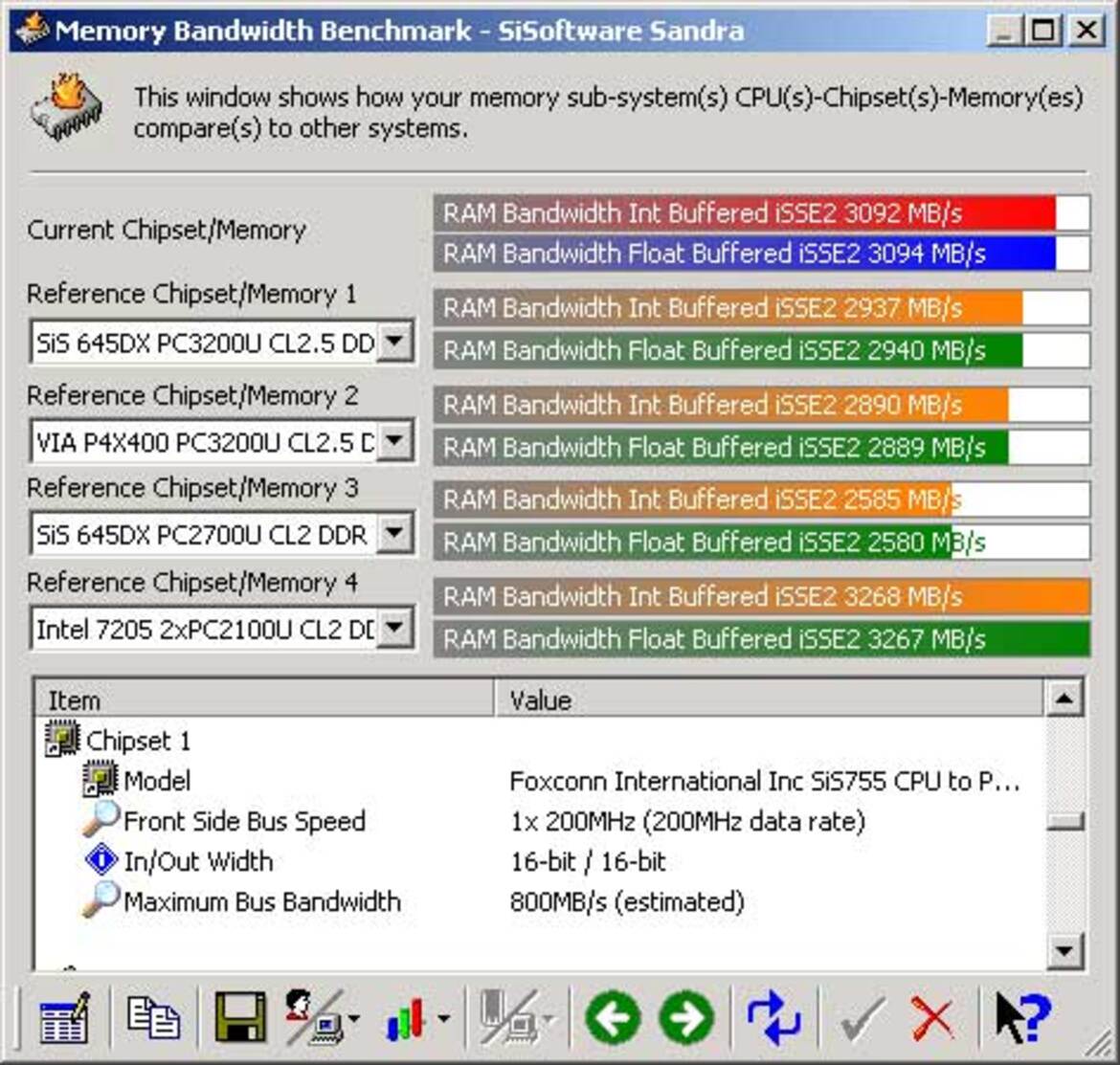Click the list's vertical scrollbar thumb
Viewport: 1120px width, 1065px height.
click(x=1064, y=821)
